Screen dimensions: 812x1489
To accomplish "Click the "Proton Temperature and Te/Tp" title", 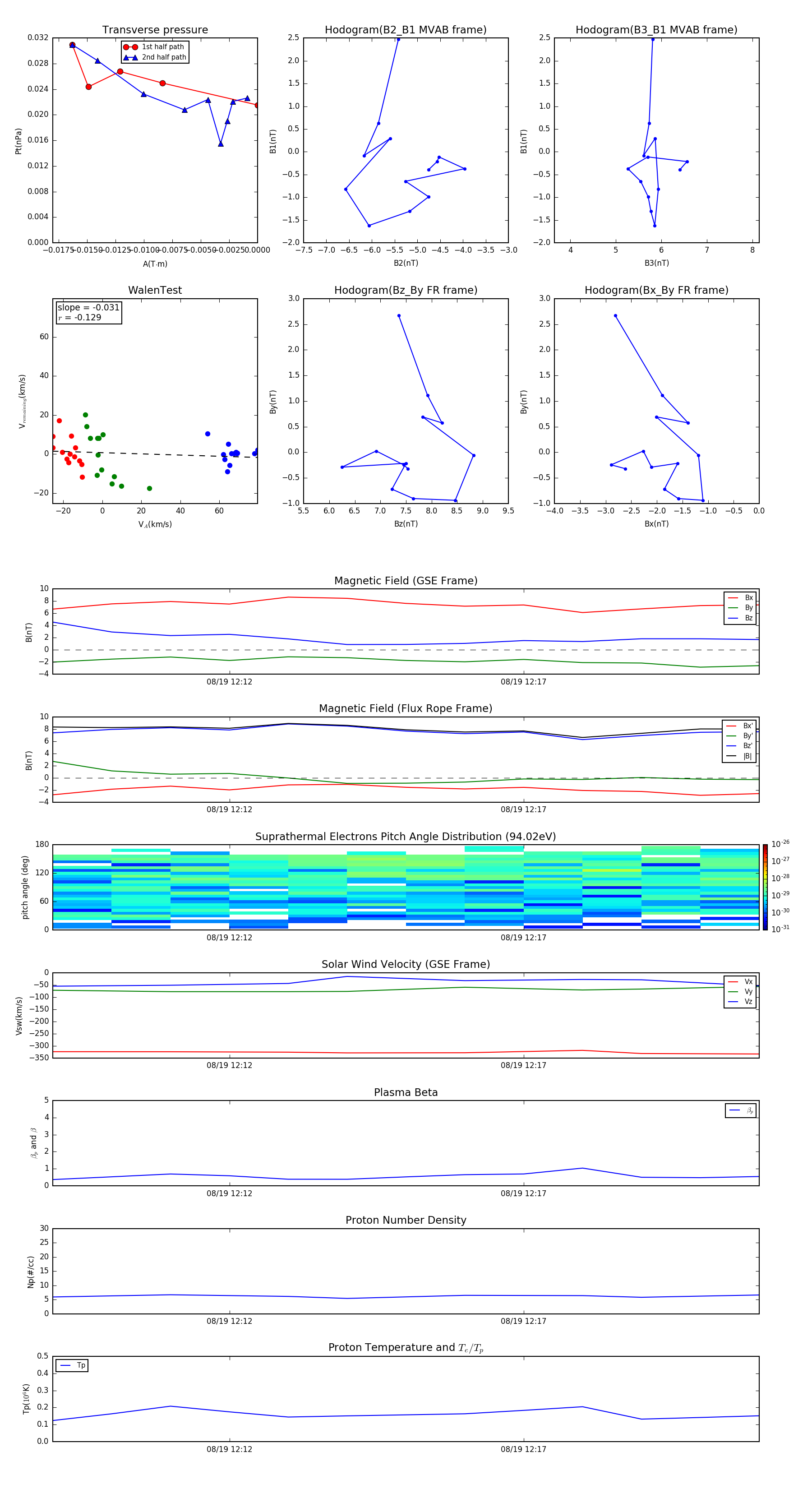I will 406,1348.
